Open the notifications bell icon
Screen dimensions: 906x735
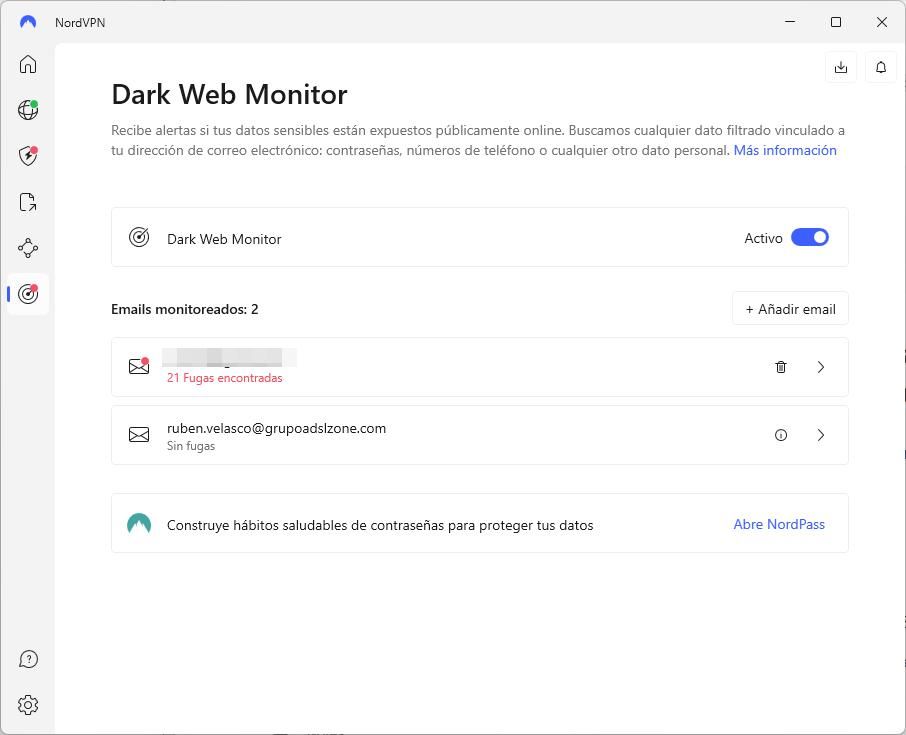tap(881, 67)
